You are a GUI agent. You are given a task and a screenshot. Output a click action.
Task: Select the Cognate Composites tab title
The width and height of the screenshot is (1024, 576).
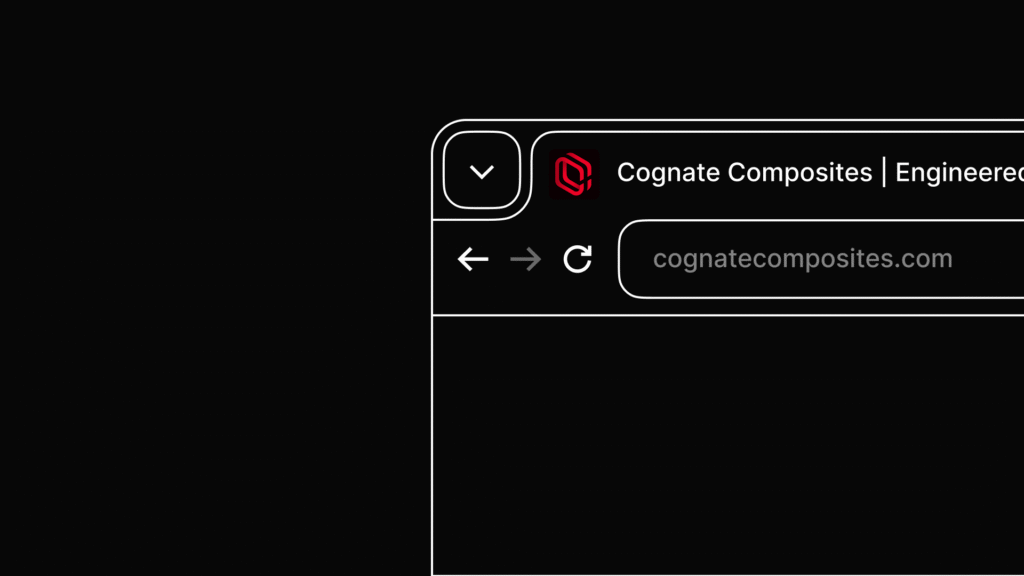pyautogui.click(x=820, y=172)
